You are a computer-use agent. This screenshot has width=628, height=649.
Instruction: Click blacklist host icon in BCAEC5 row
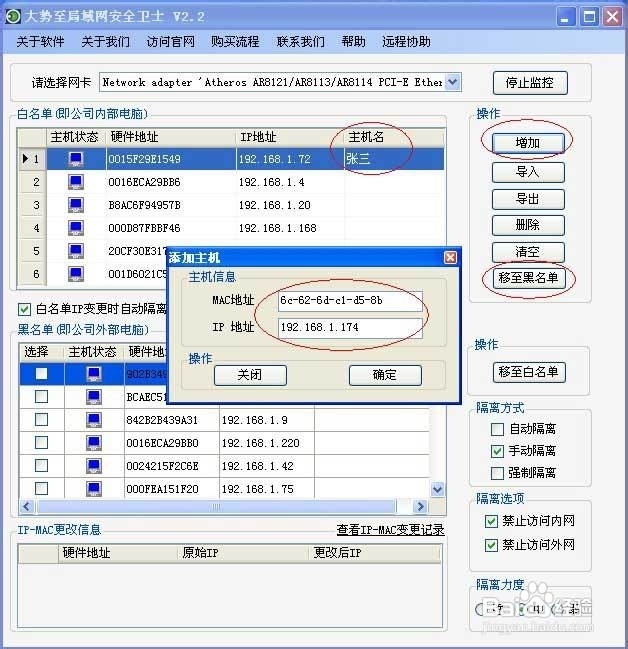[94, 397]
